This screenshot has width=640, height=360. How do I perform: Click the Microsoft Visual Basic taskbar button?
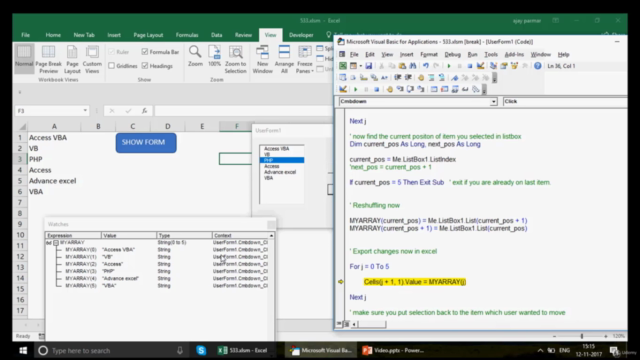(x=321, y=350)
